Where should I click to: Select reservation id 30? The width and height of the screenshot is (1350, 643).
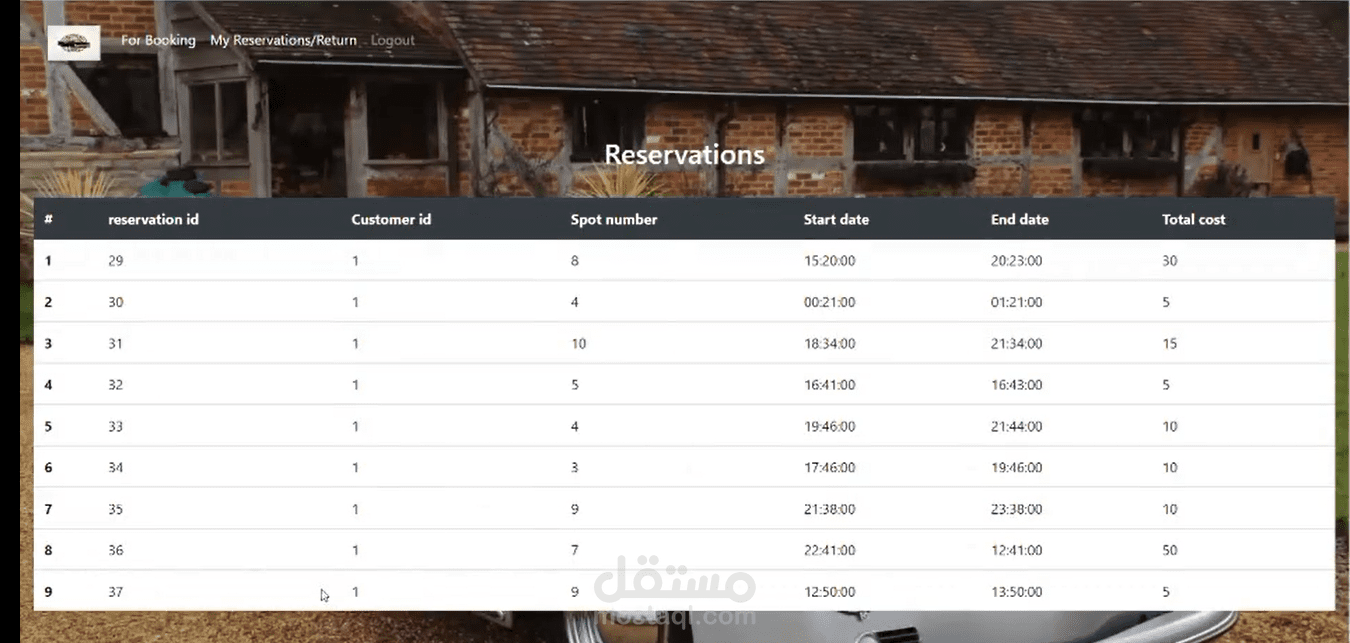[x=116, y=302]
